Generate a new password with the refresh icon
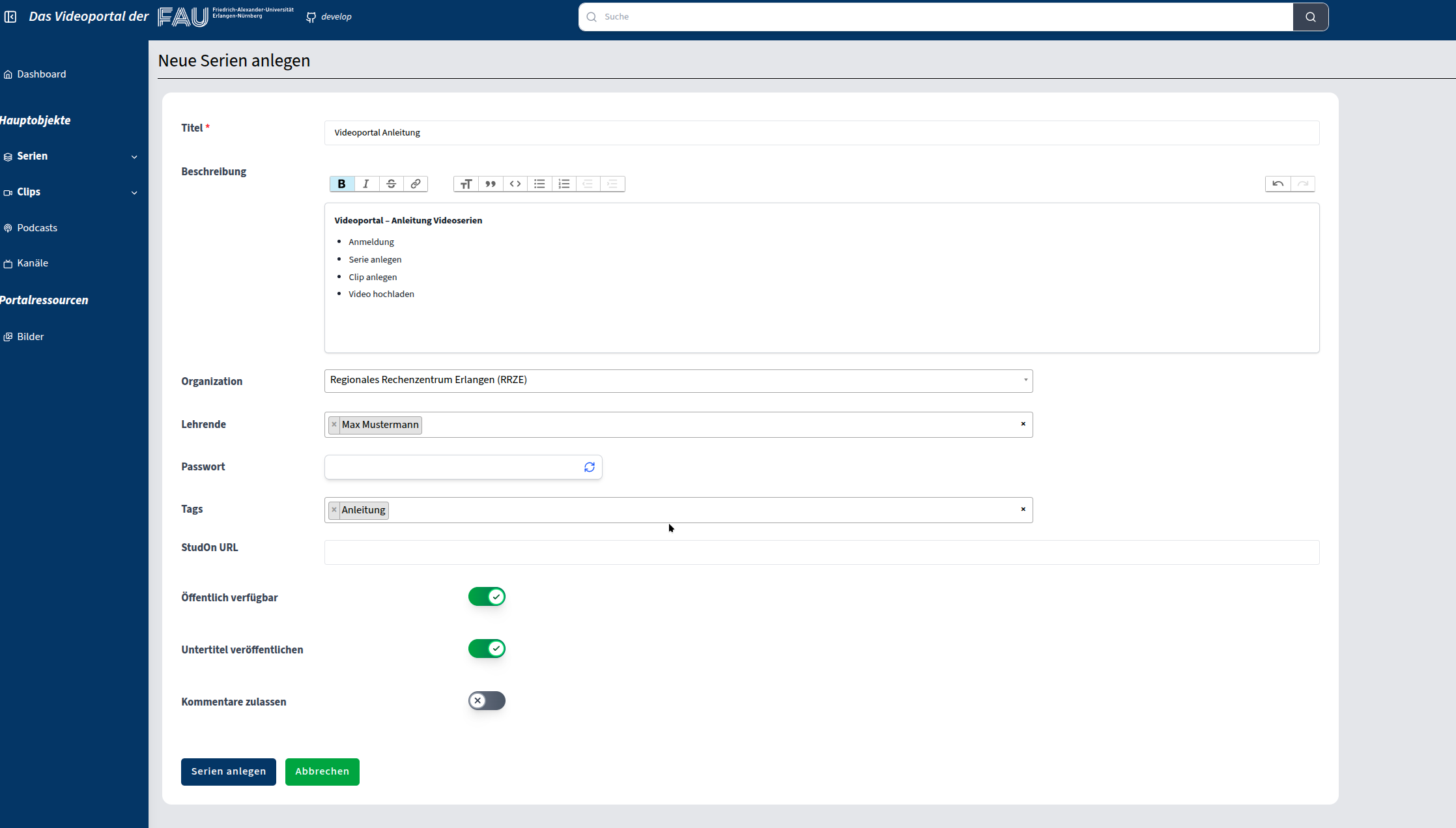1456x828 pixels. click(590, 467)
